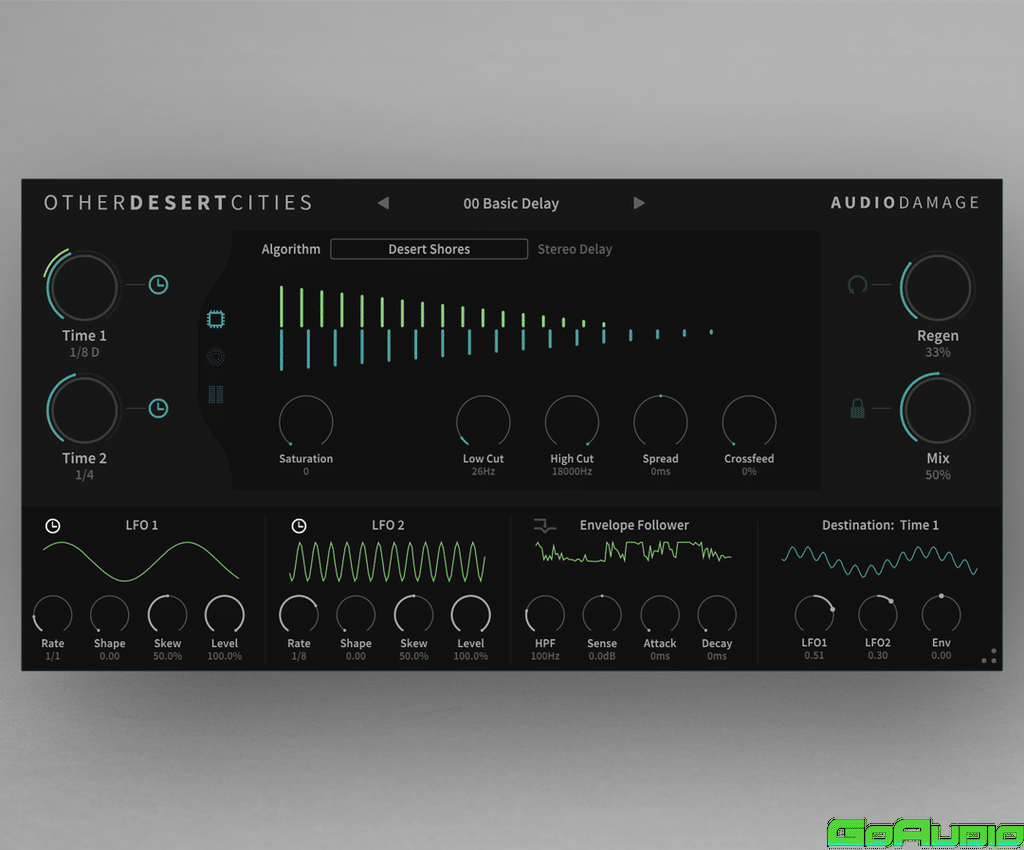This screenshot has width=1024, height=850.
Task: Select the chip icon in display sidebar
Action: point(215,320)
